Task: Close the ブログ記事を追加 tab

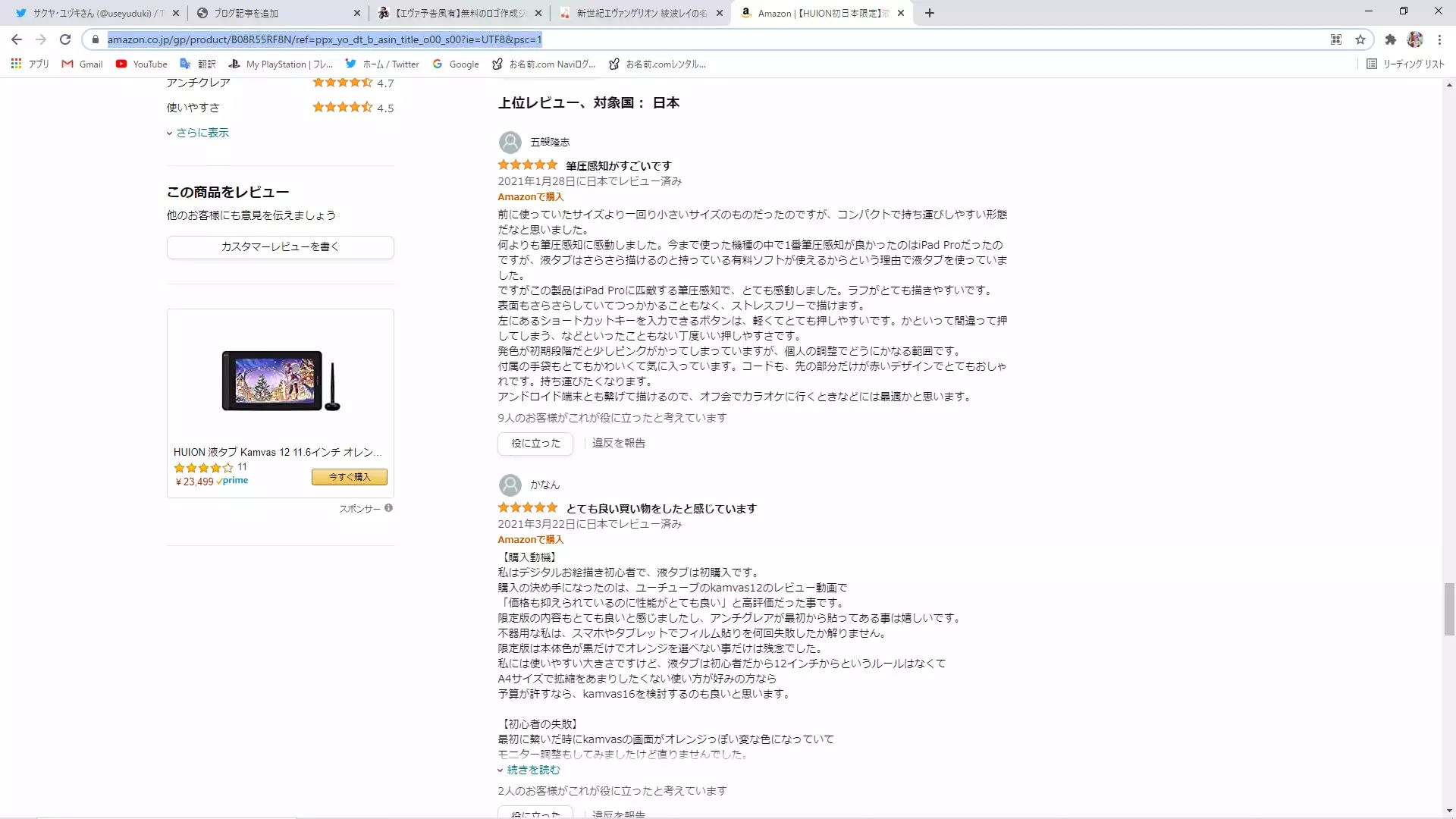Action: pyautogui.click(x=357, y=13)
